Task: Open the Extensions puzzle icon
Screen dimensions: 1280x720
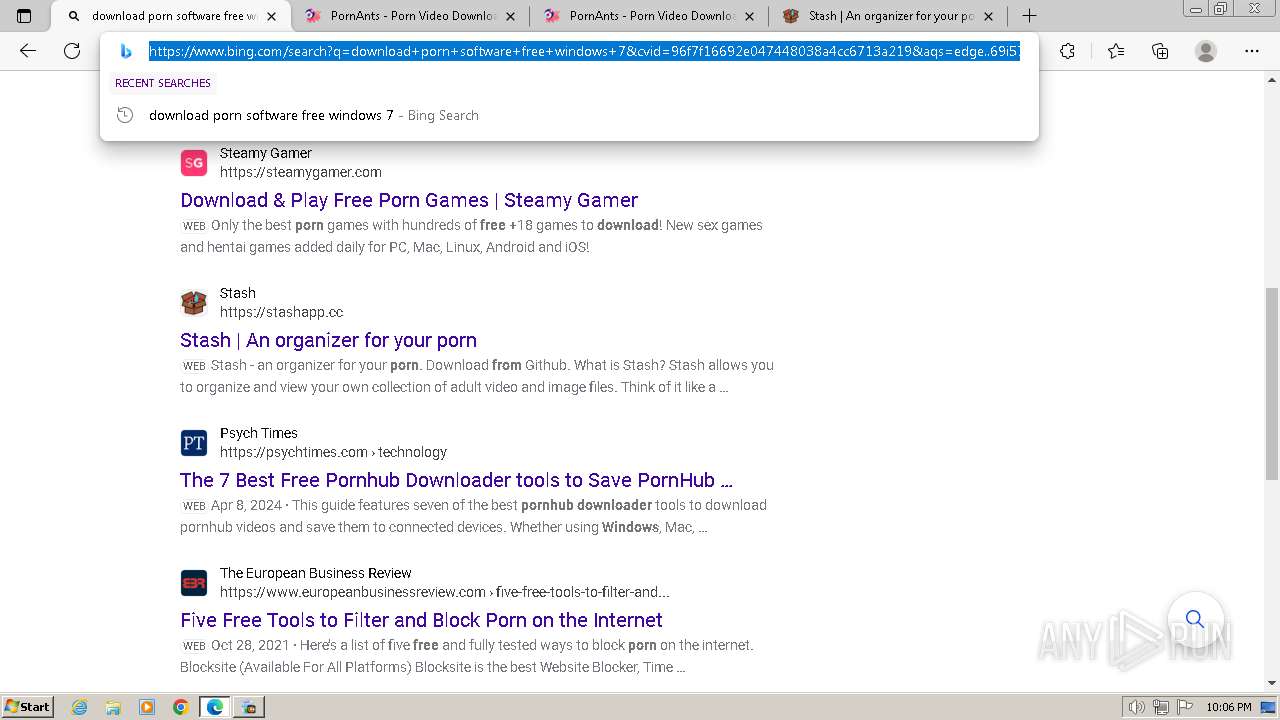Action: 1067,51
